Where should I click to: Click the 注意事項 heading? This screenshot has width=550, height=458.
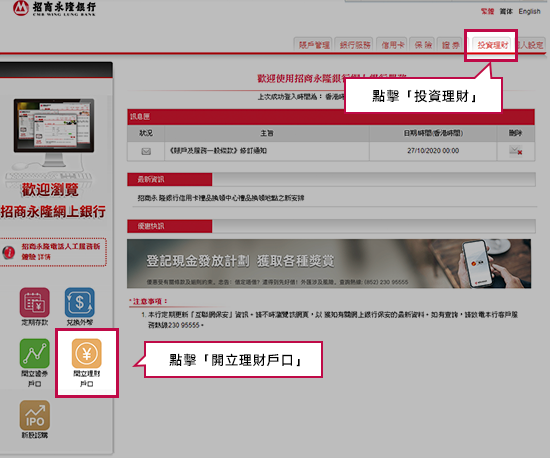148,301
